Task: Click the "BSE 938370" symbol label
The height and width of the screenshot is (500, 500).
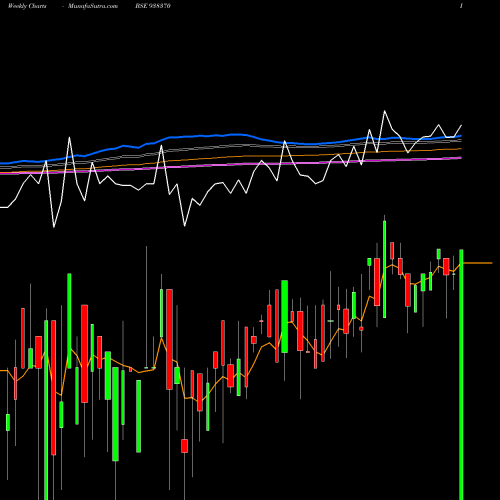Action: point(153,6)
